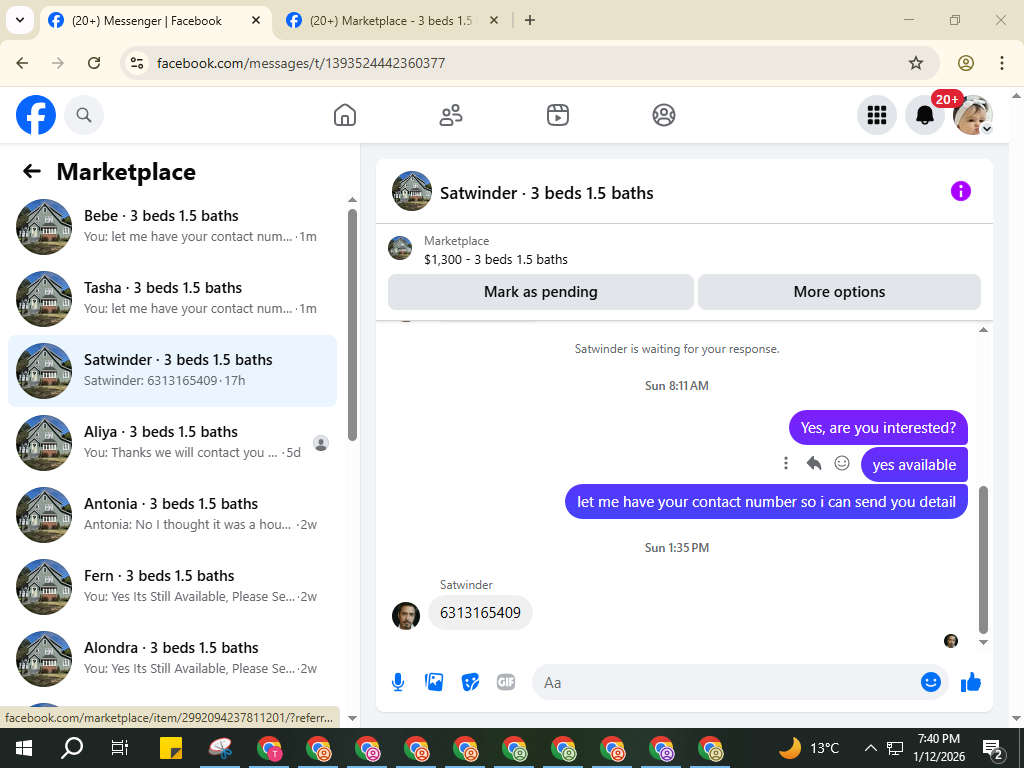Open Aliya's conversation

[172, 442]
